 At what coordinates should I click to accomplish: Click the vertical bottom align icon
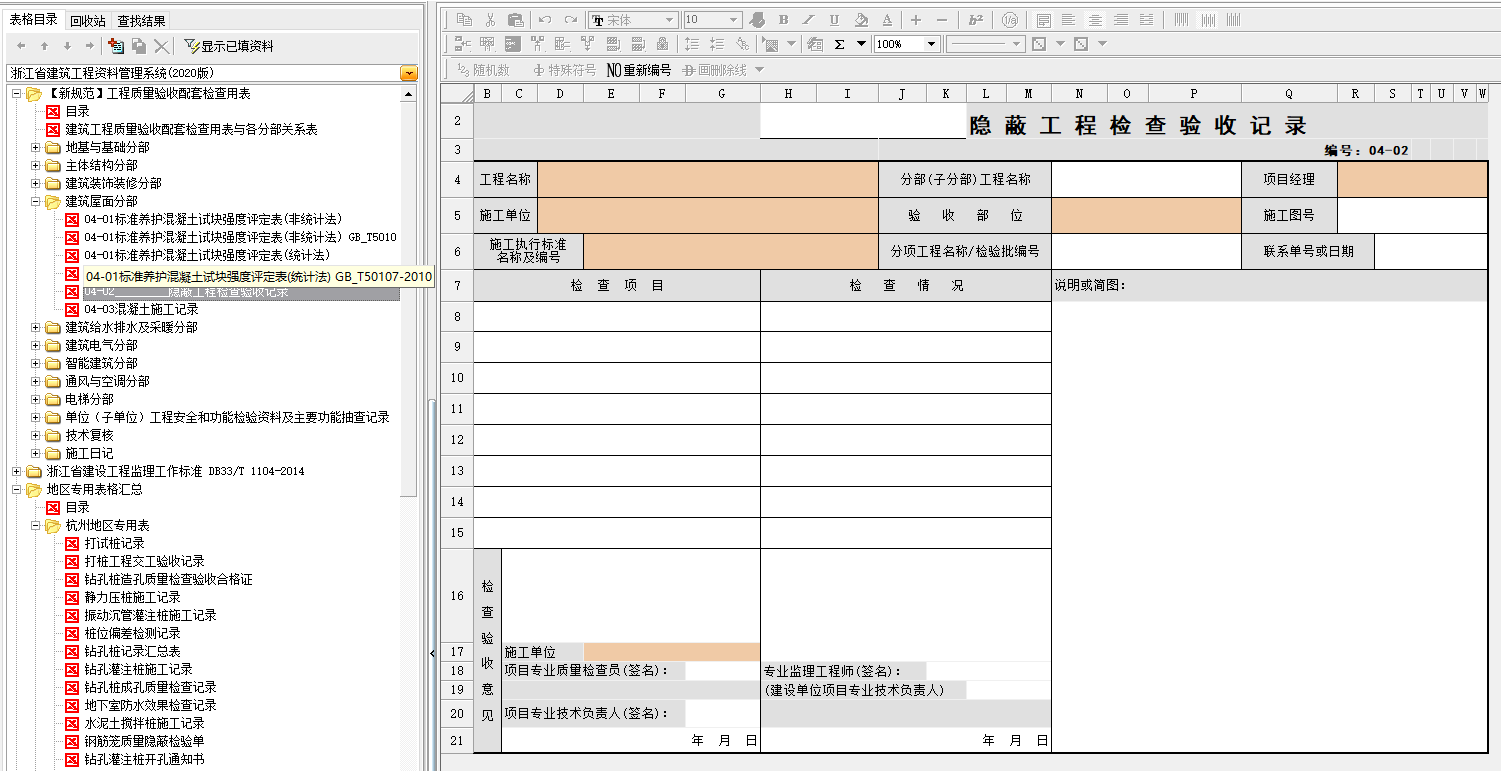(x=1233, y=20)
